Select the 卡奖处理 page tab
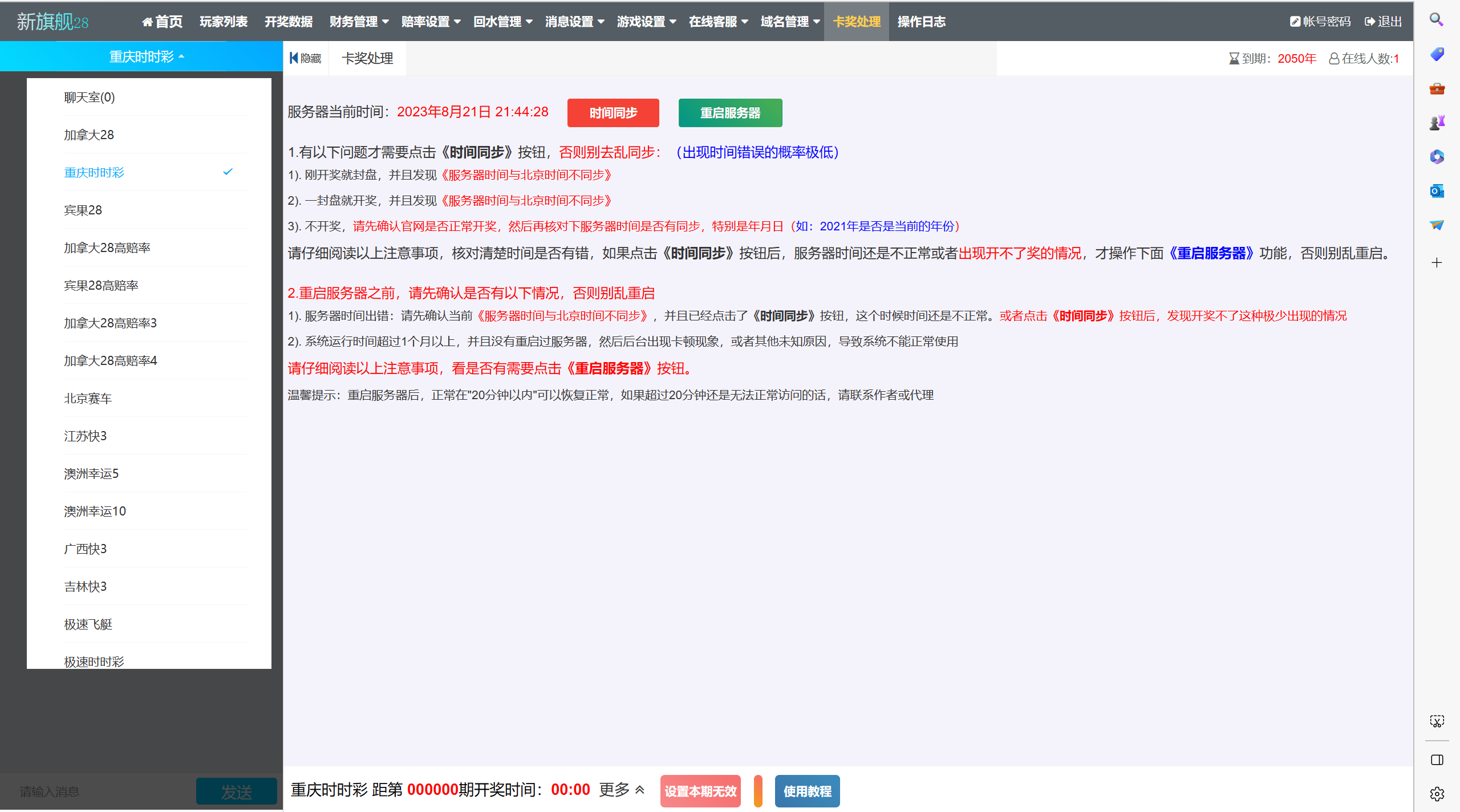 tap(367, 58)
